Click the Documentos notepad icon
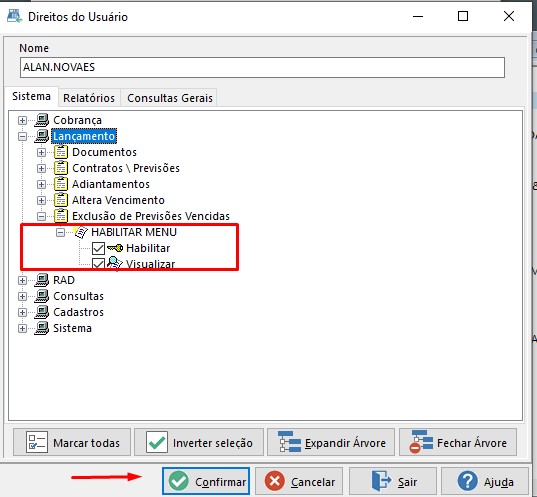The image size is (537, 497). pos(61,152)
